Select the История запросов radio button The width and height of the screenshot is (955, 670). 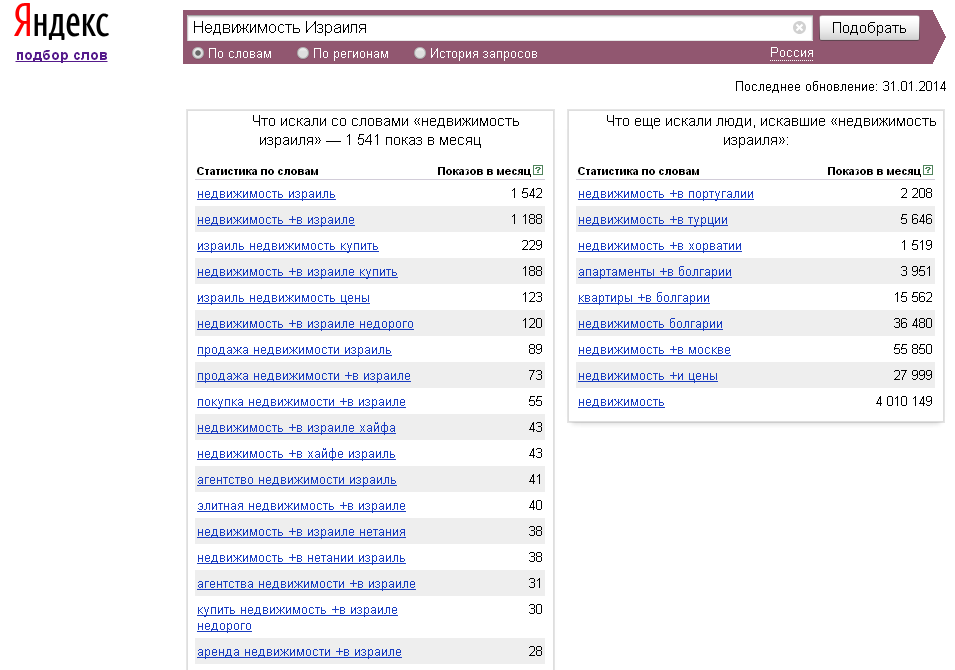420,54
